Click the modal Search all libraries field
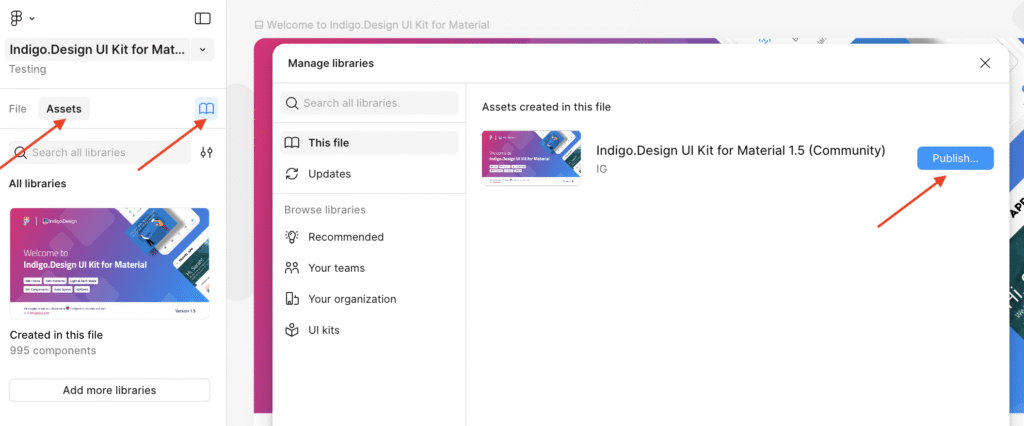Viewport: 1024px width, 426px height. [370, 103]
